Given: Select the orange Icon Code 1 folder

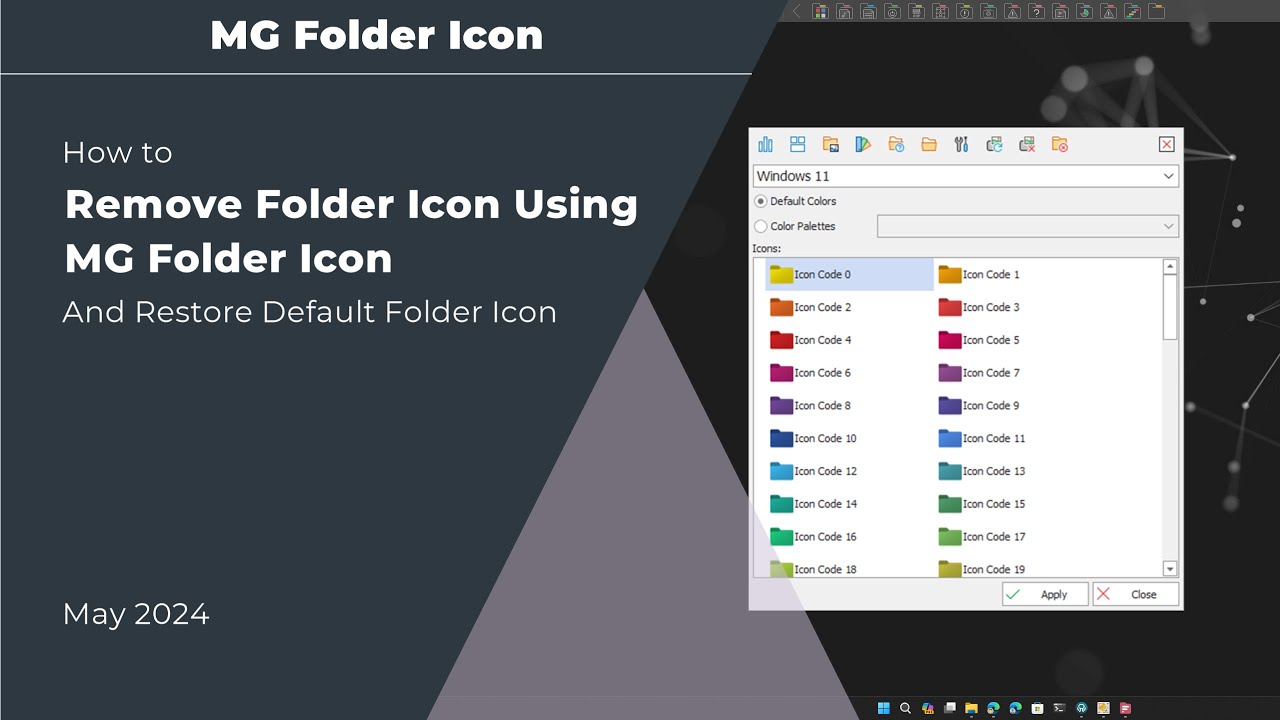Looking at the screenshot, I should click(979, 274).
